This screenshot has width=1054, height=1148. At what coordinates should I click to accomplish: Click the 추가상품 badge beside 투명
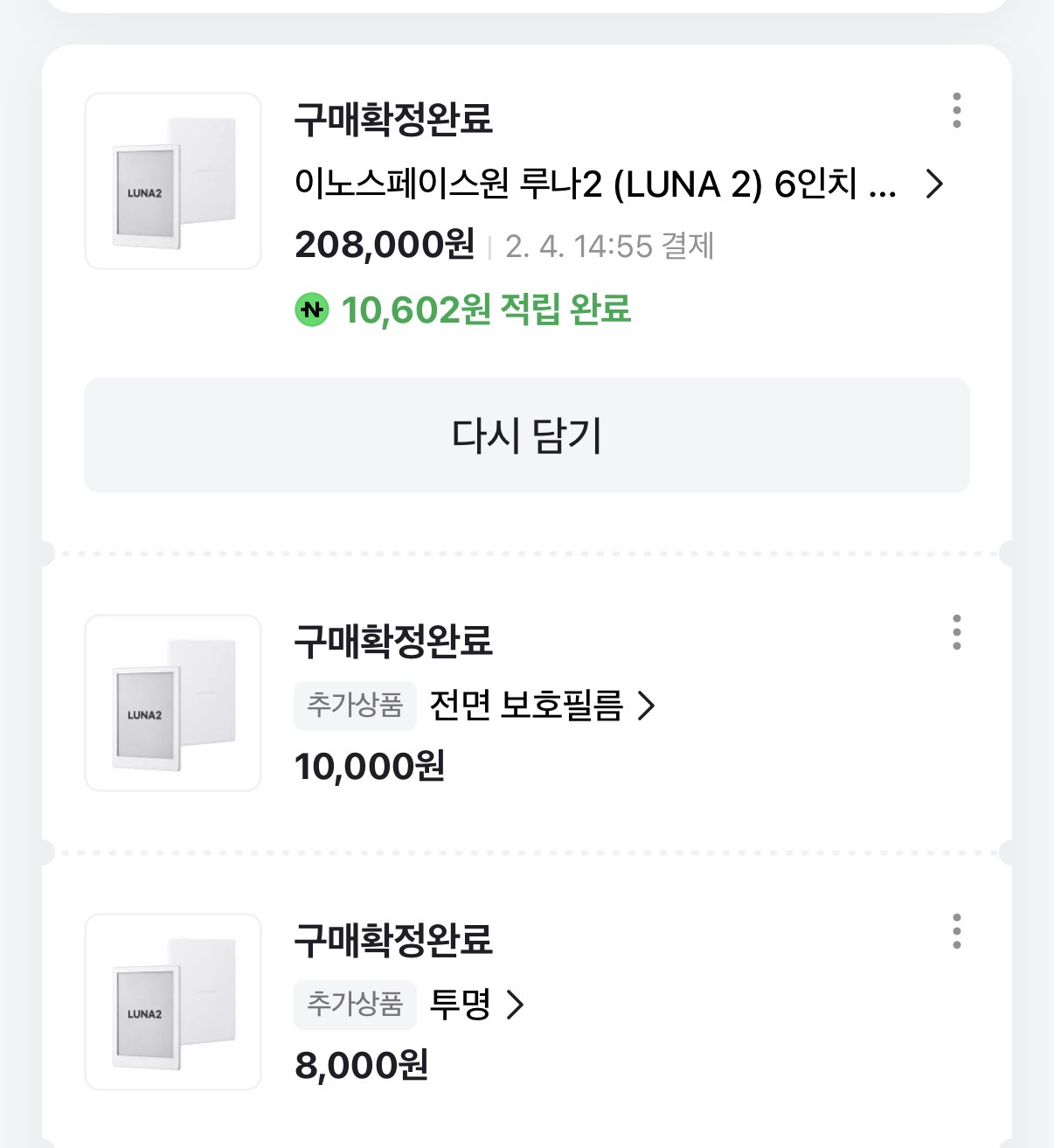click(355, 1005)
